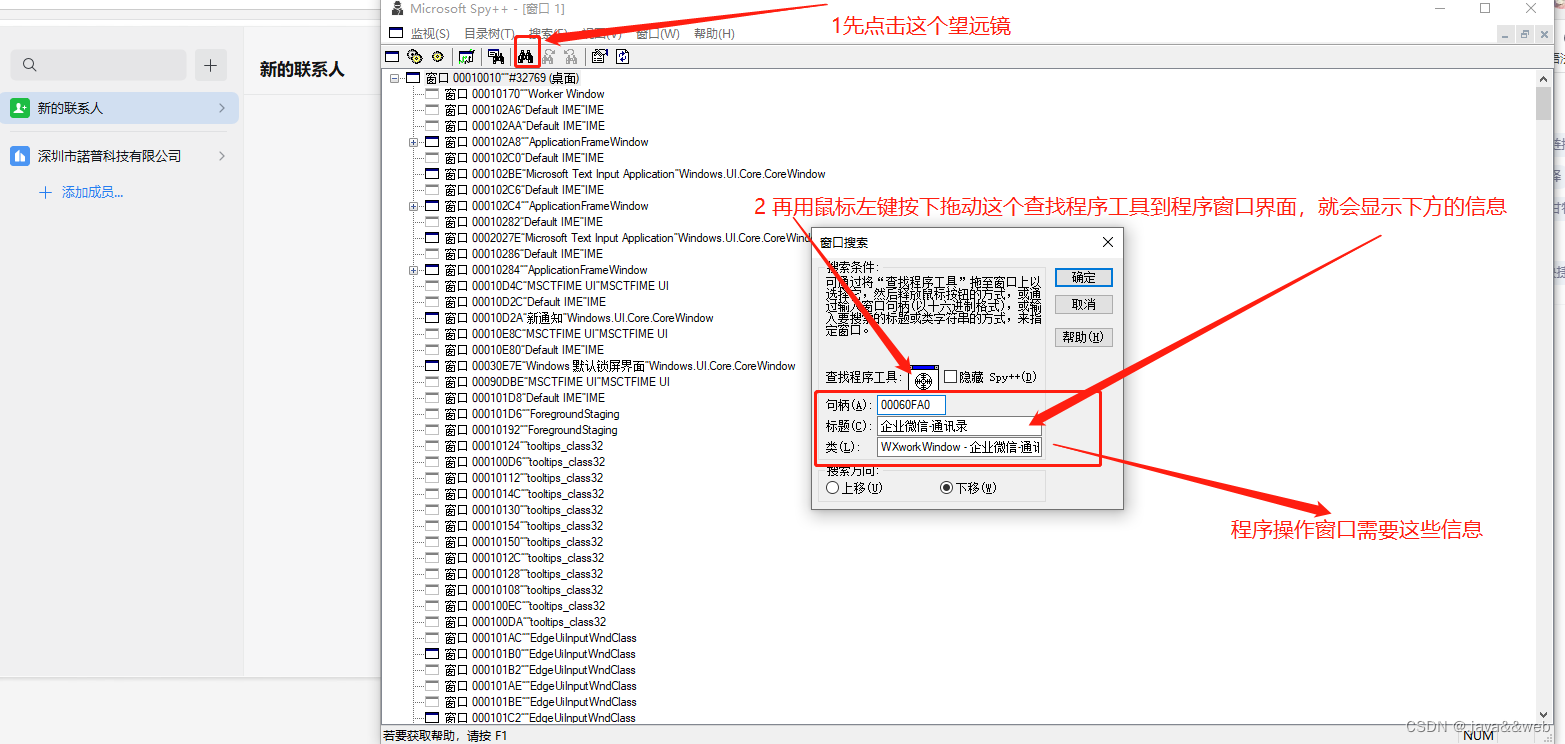Image resolution: width=1565 pixels, height=744 pixels.
Task: Click the 标题(C) field showing 企业微信-通讯录
Action: pyautogui.click(x=959, y=426)
